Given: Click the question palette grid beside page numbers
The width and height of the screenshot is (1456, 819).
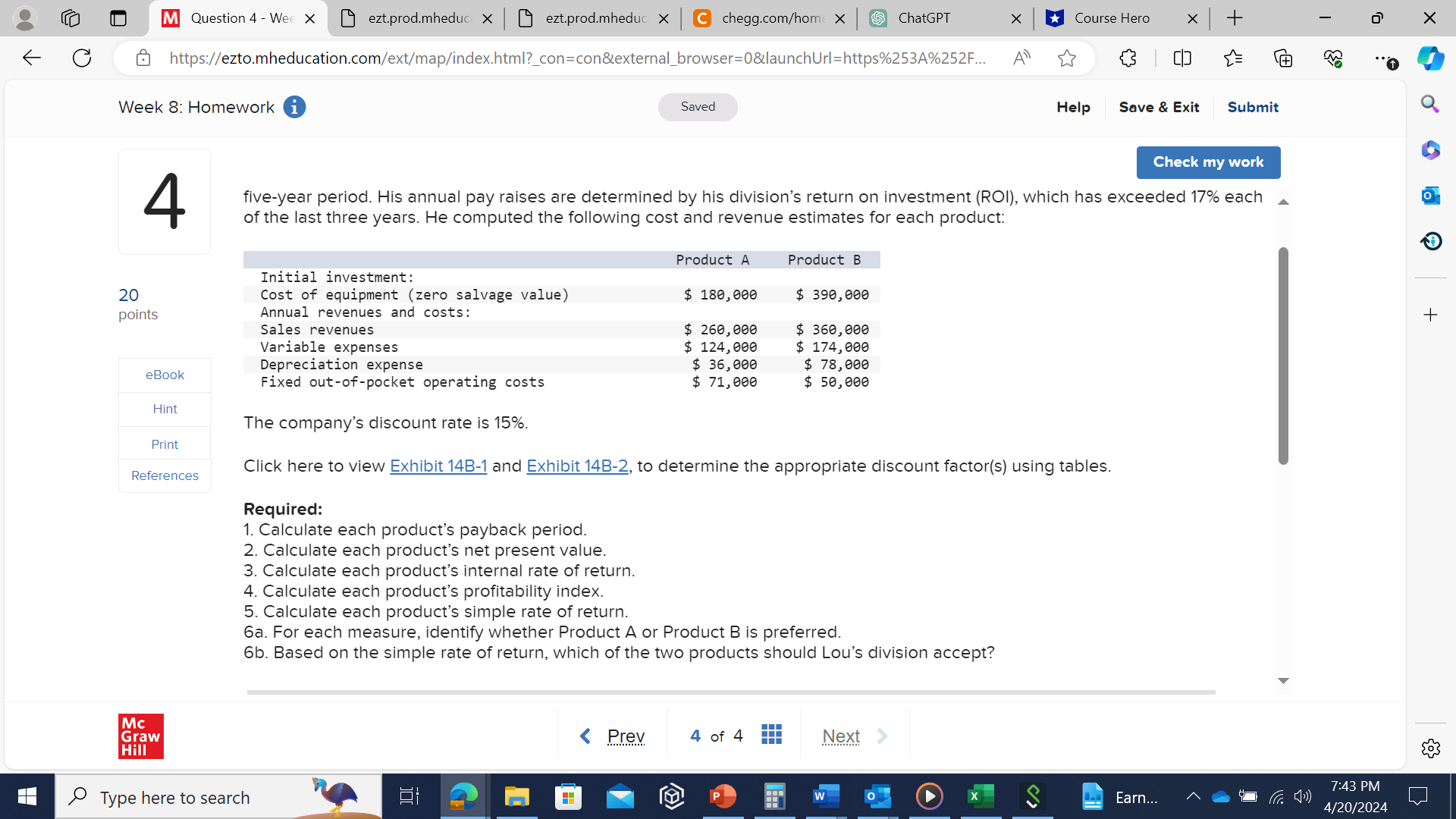Looking at the screenshot, I should pos(771,734).
